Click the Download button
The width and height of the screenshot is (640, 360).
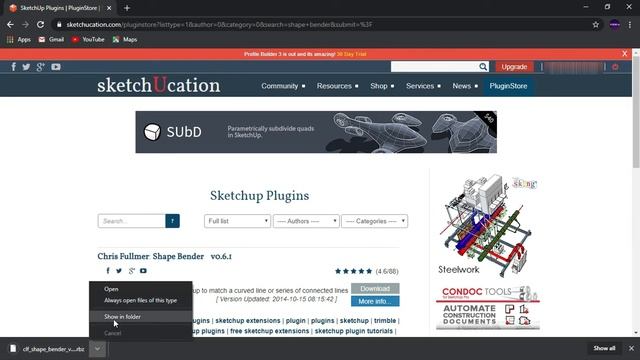[375, 289]
